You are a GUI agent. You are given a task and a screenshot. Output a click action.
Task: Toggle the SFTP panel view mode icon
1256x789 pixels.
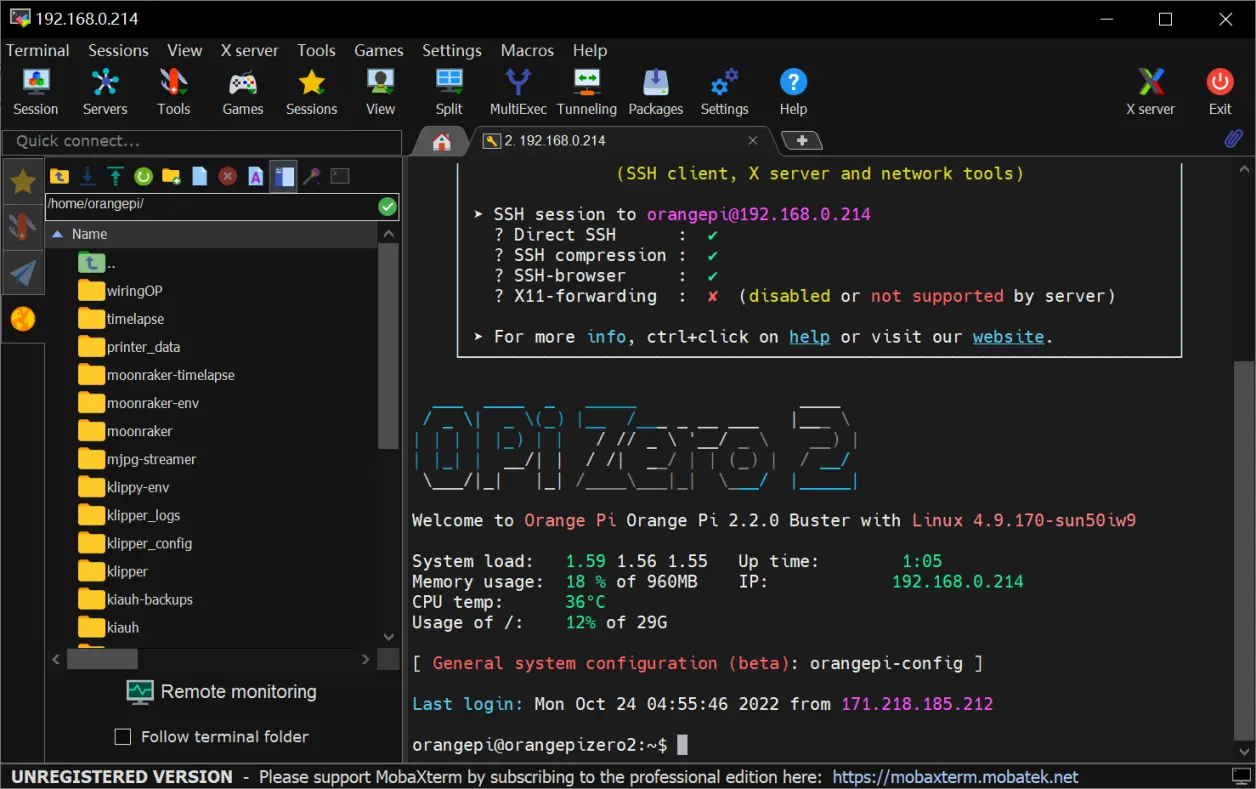coord(284,176)
